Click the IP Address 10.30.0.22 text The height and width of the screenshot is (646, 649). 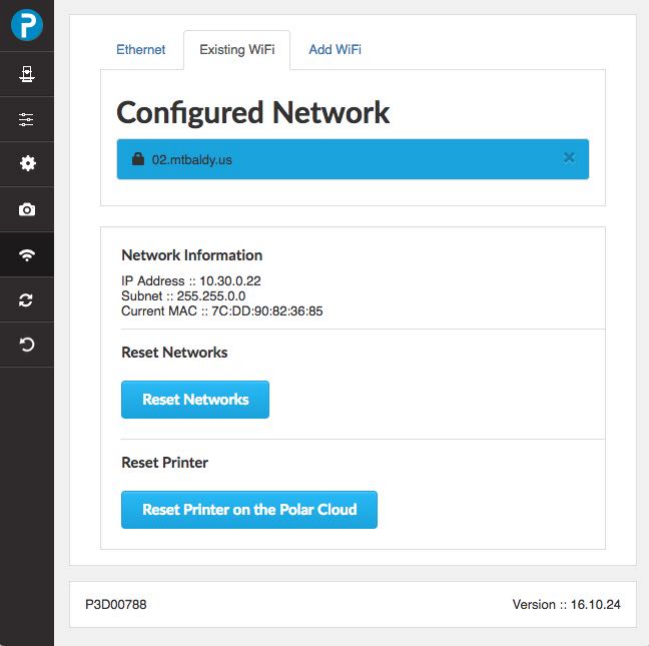(191, 282)
